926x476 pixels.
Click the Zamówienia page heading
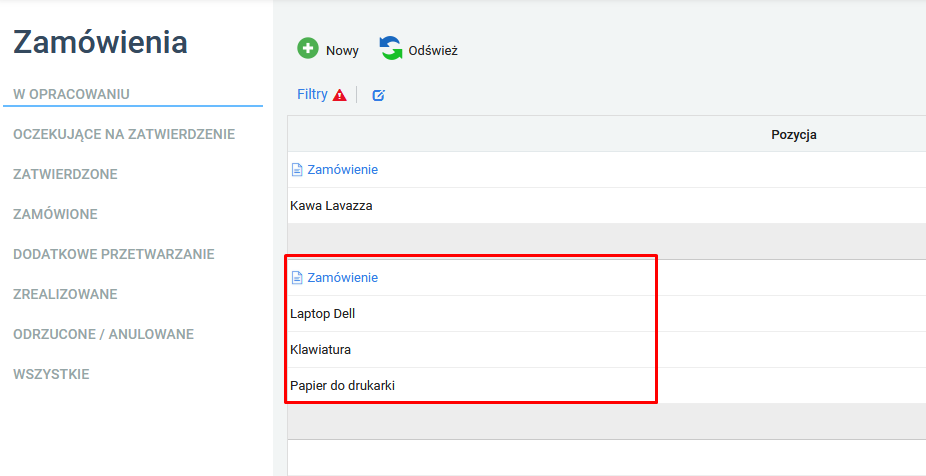coord(100,43)
